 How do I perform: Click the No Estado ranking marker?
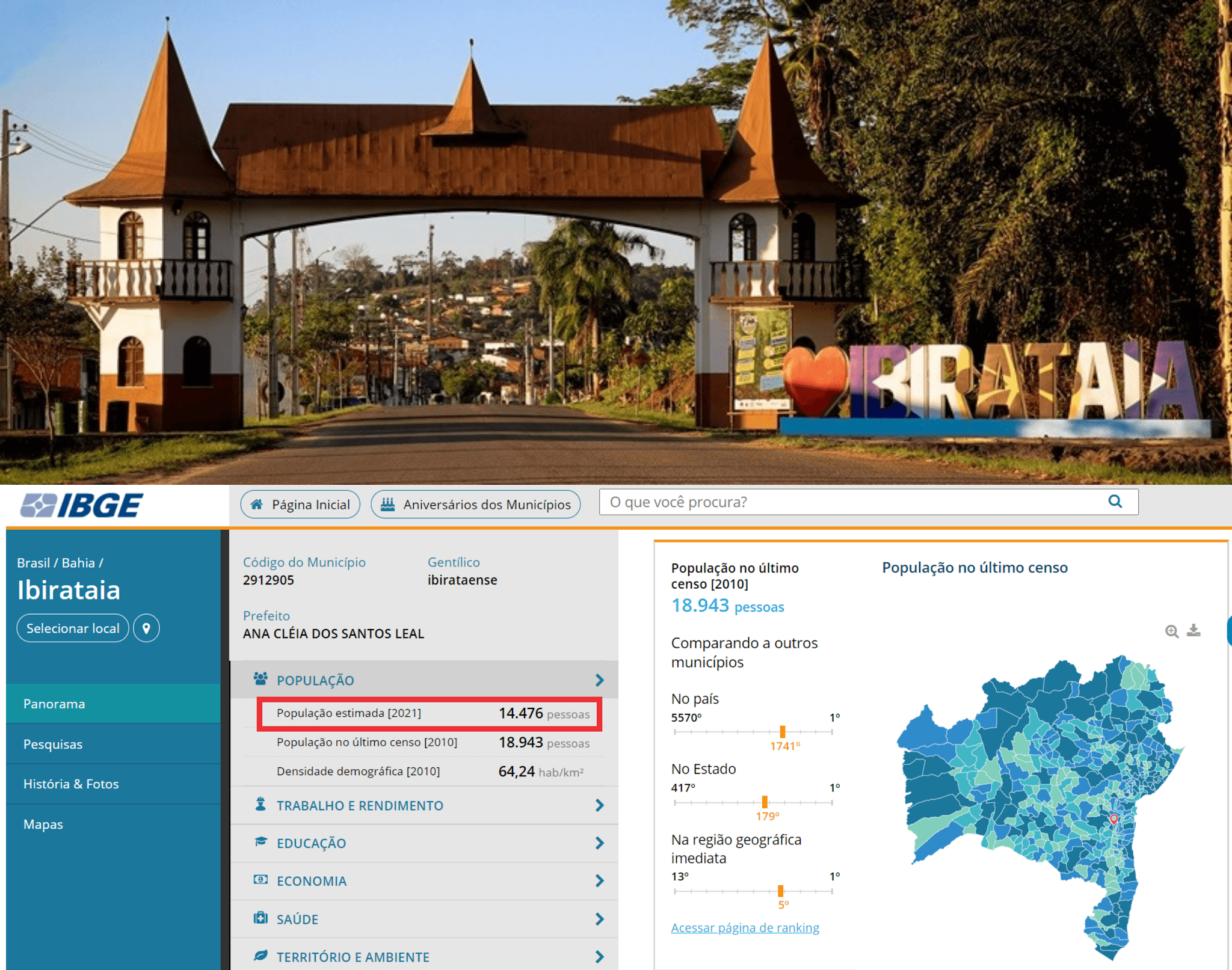[765, 802]
